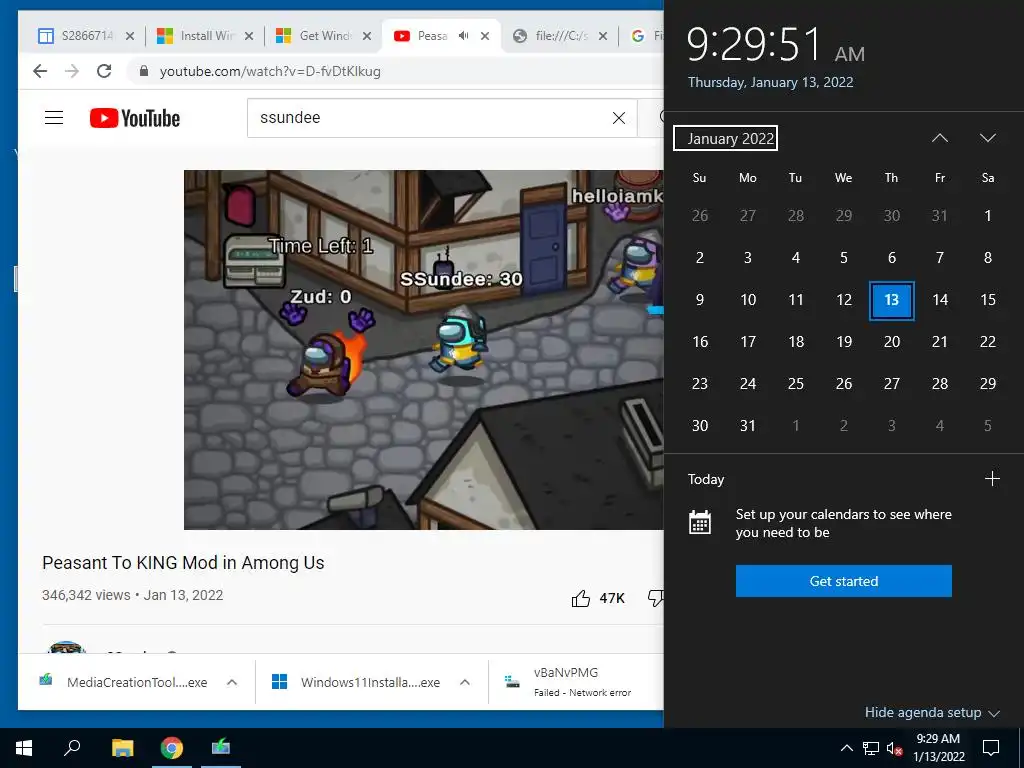Click the YouTube logo
The width and height of the screenshot is (1024, 768).
[135, 118]
